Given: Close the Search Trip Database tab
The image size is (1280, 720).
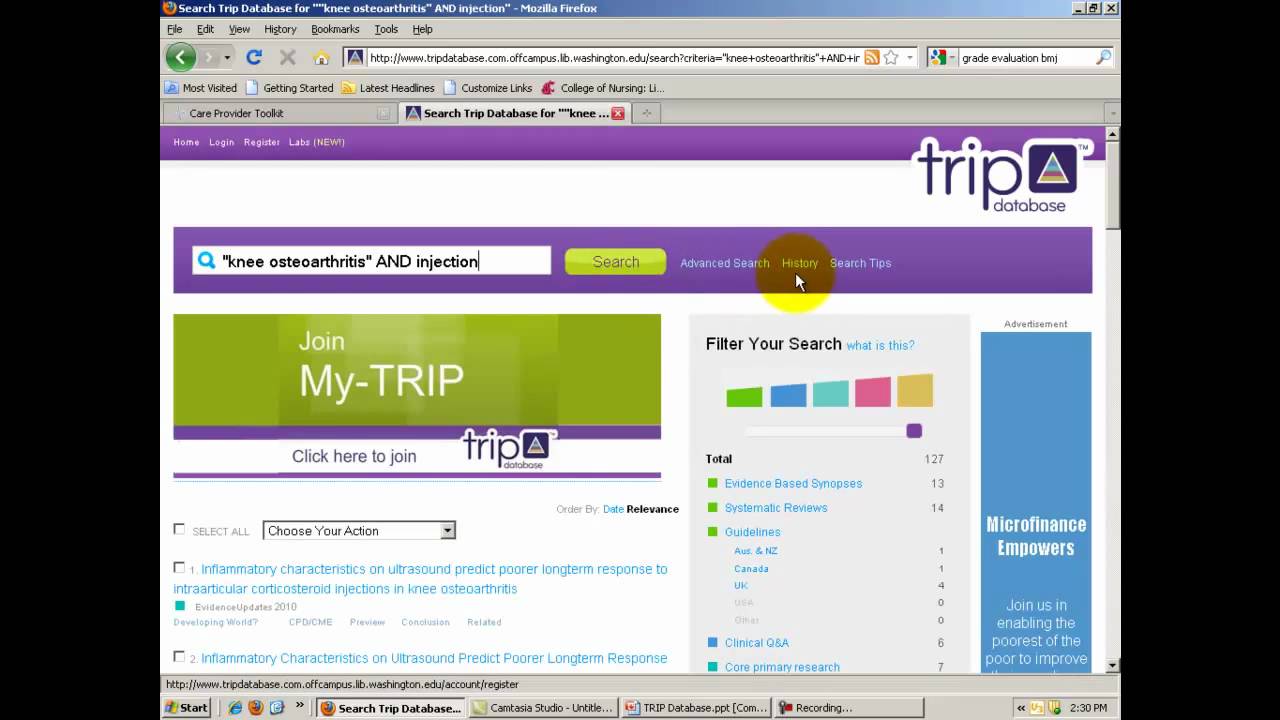Looking at the screenshot, I should pos(618,113).
